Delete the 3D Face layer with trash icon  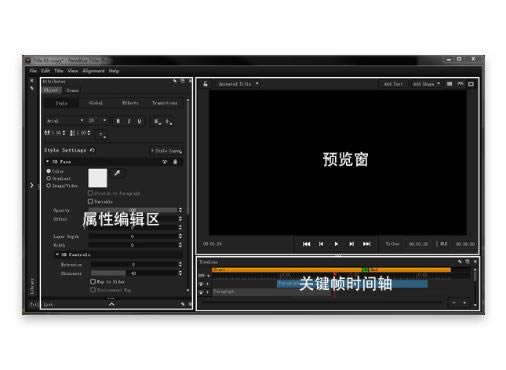pos(175,162)
